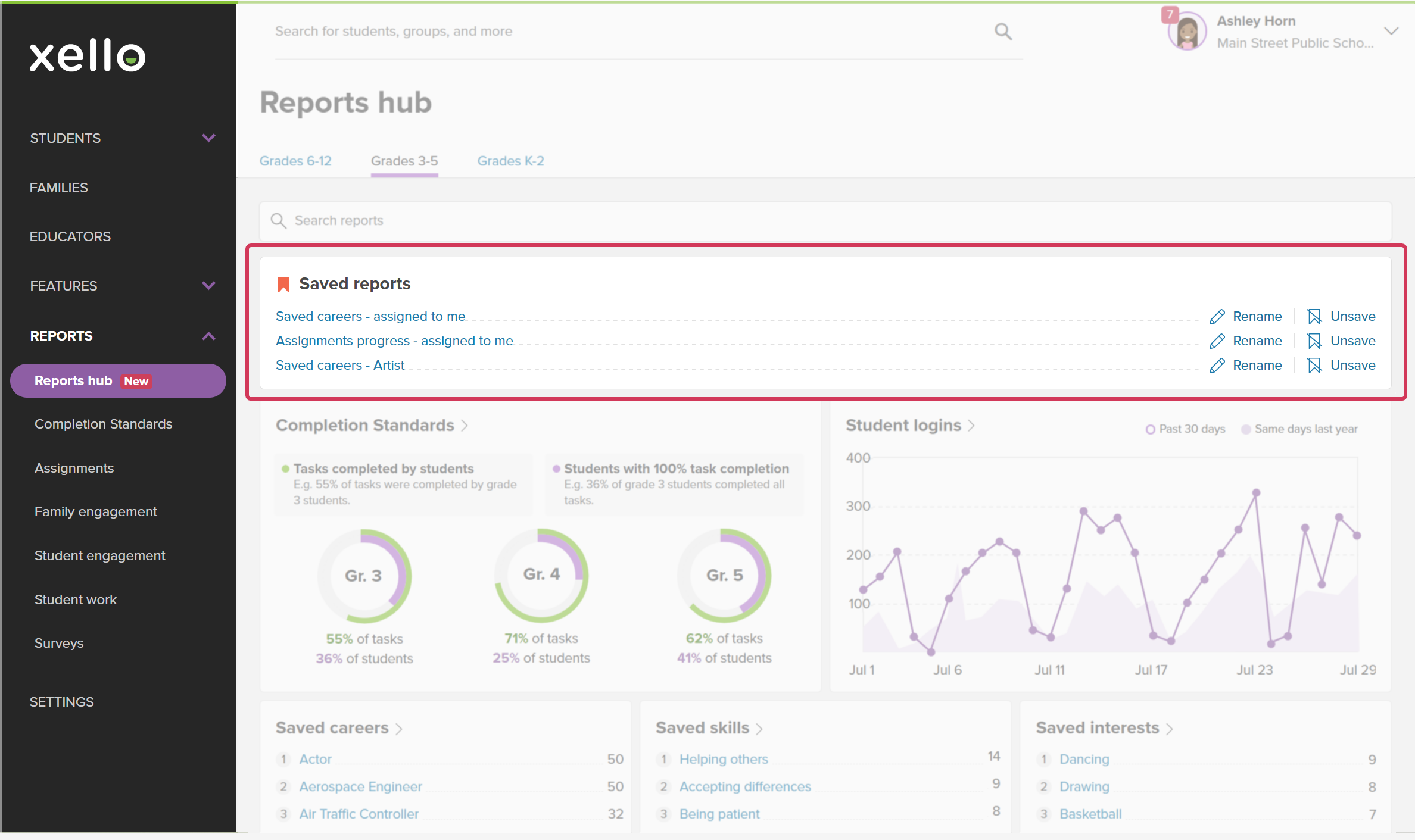1415x840 pixels.
Task: Click pencil icon for Saved careers - assigned to me
Action: coord(1217,317)
